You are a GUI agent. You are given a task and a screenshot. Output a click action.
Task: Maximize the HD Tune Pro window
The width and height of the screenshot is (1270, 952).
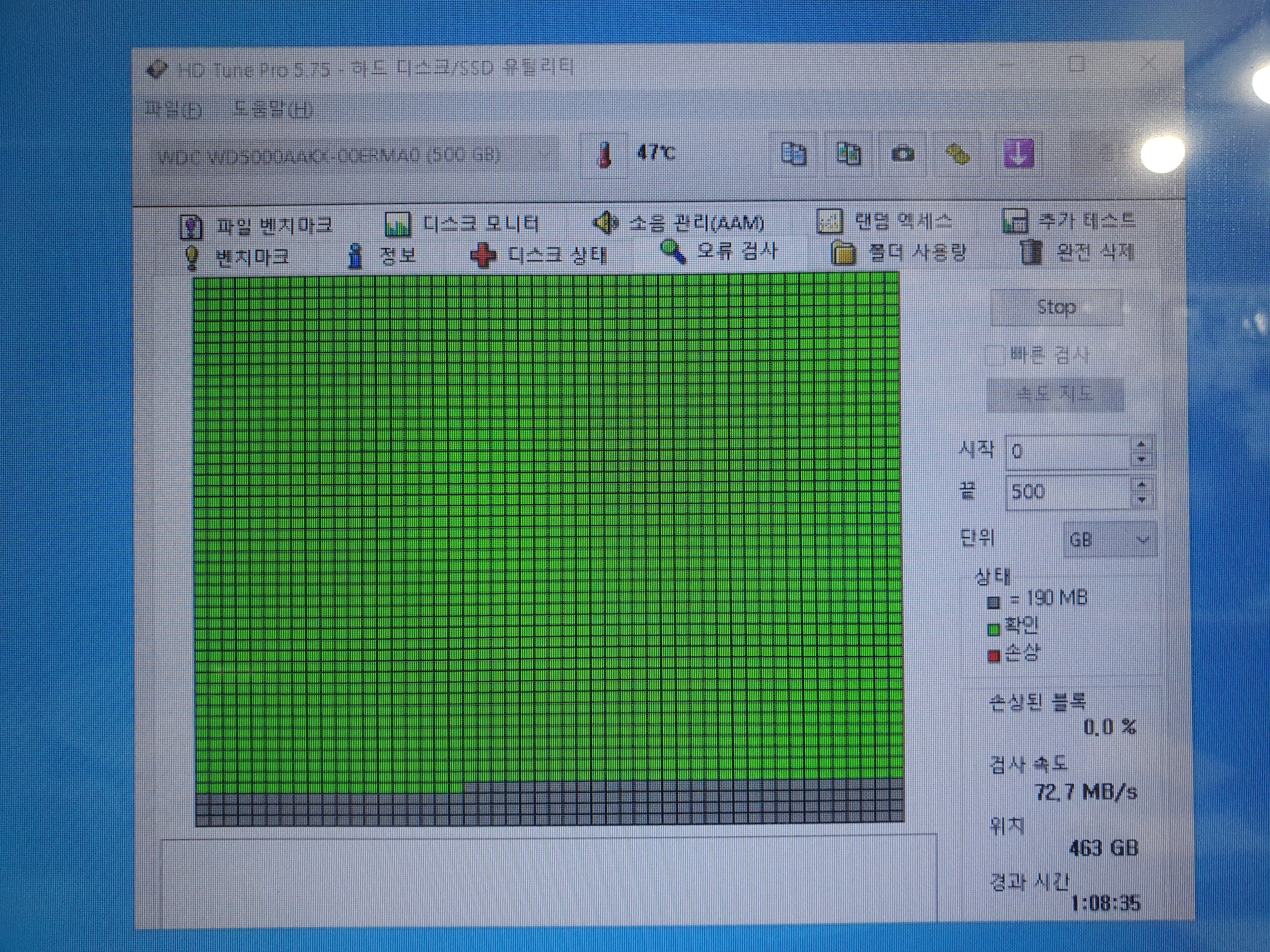pos(1077,64)
